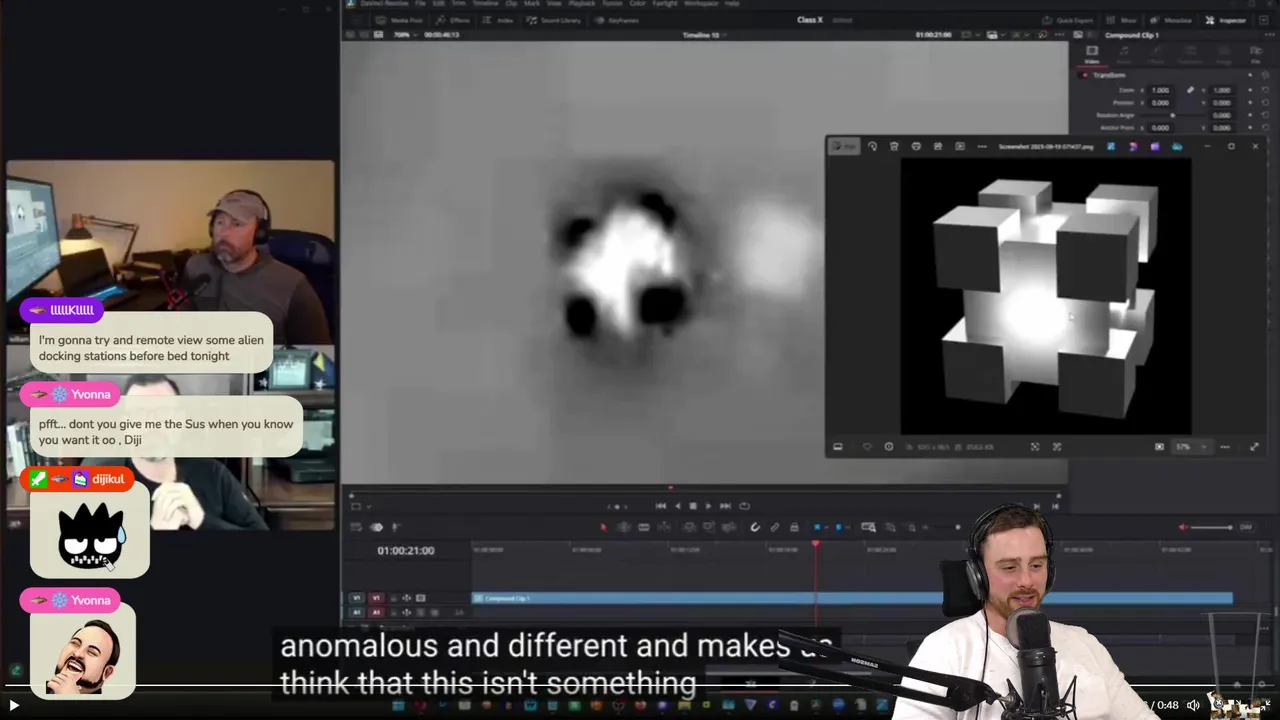Stop playback in viewer transport
The image size is (1280, 720).
coord(693,506)
